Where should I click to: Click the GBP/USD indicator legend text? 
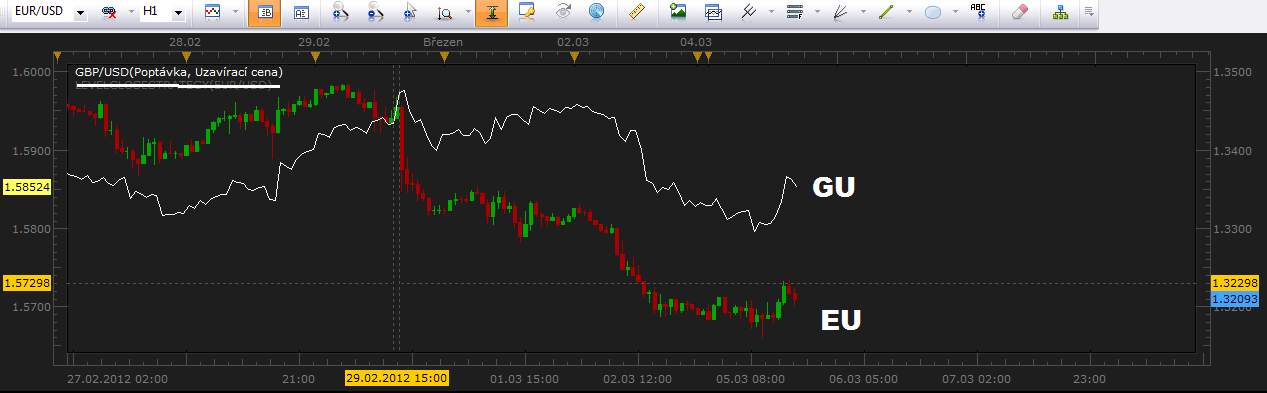point(179,72)
